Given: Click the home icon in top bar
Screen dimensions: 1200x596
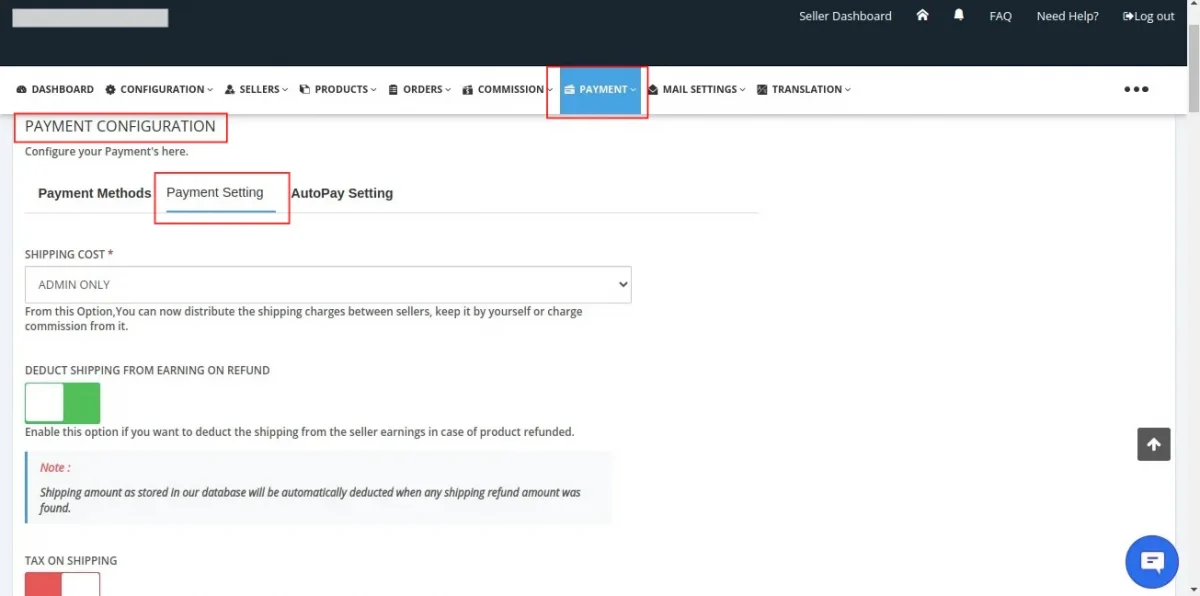Looking at the screenshot, I should click(x=922, y=16).
